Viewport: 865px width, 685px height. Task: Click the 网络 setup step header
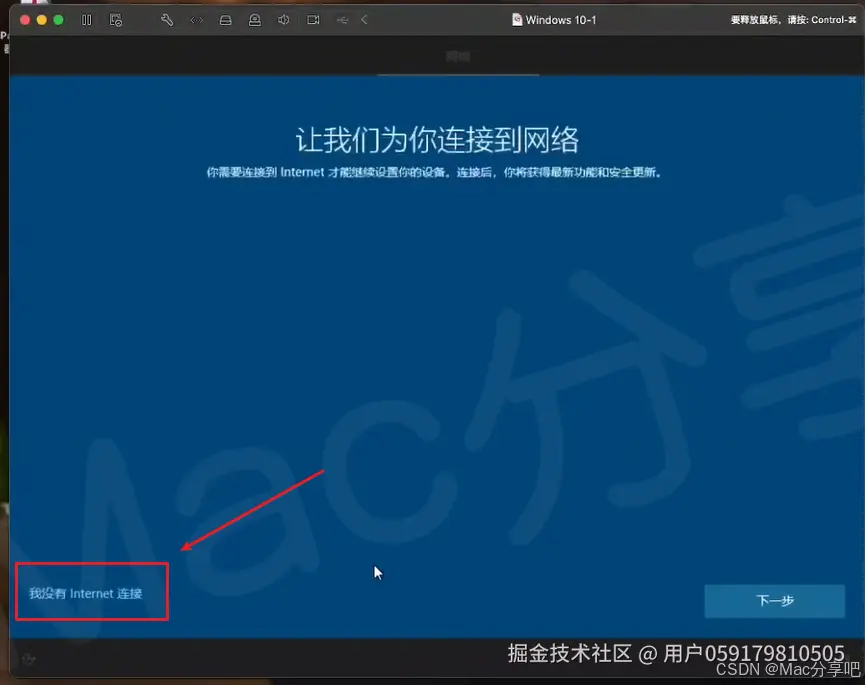point(458,56)
